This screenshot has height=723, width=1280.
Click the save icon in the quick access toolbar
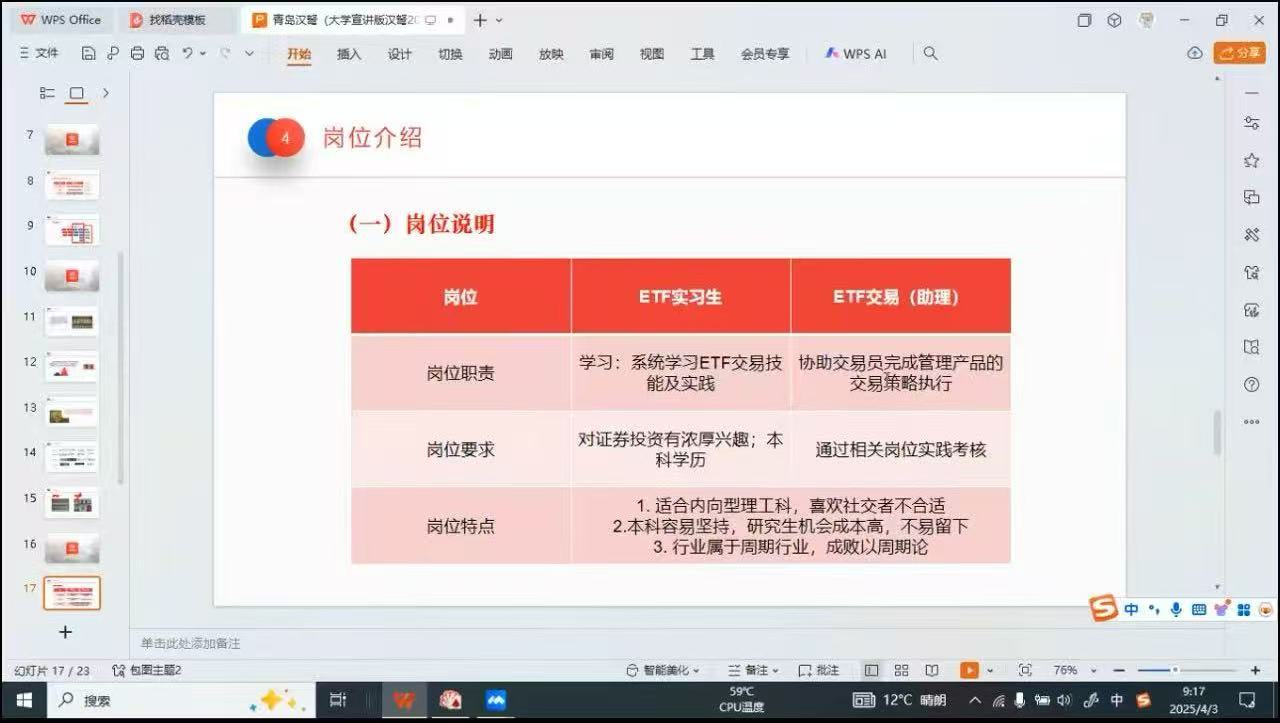[89, 54]
